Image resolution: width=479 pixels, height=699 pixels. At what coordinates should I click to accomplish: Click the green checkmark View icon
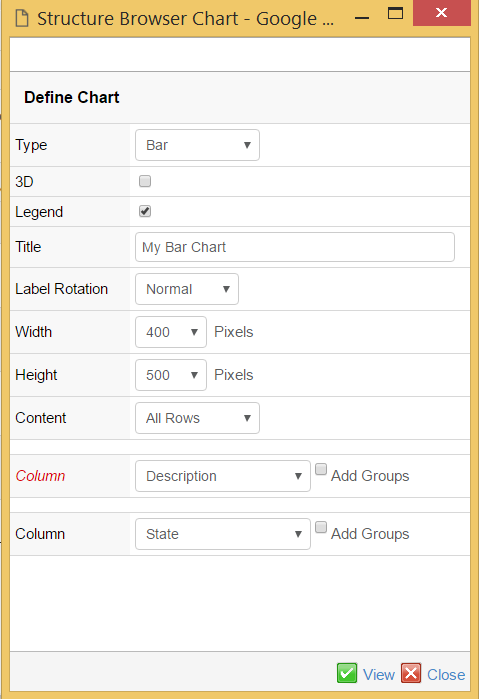click(x=347, y=673)
